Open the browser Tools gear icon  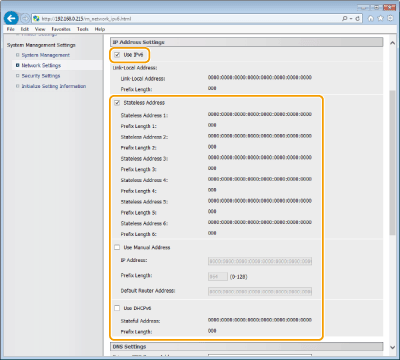coord(390,19)
